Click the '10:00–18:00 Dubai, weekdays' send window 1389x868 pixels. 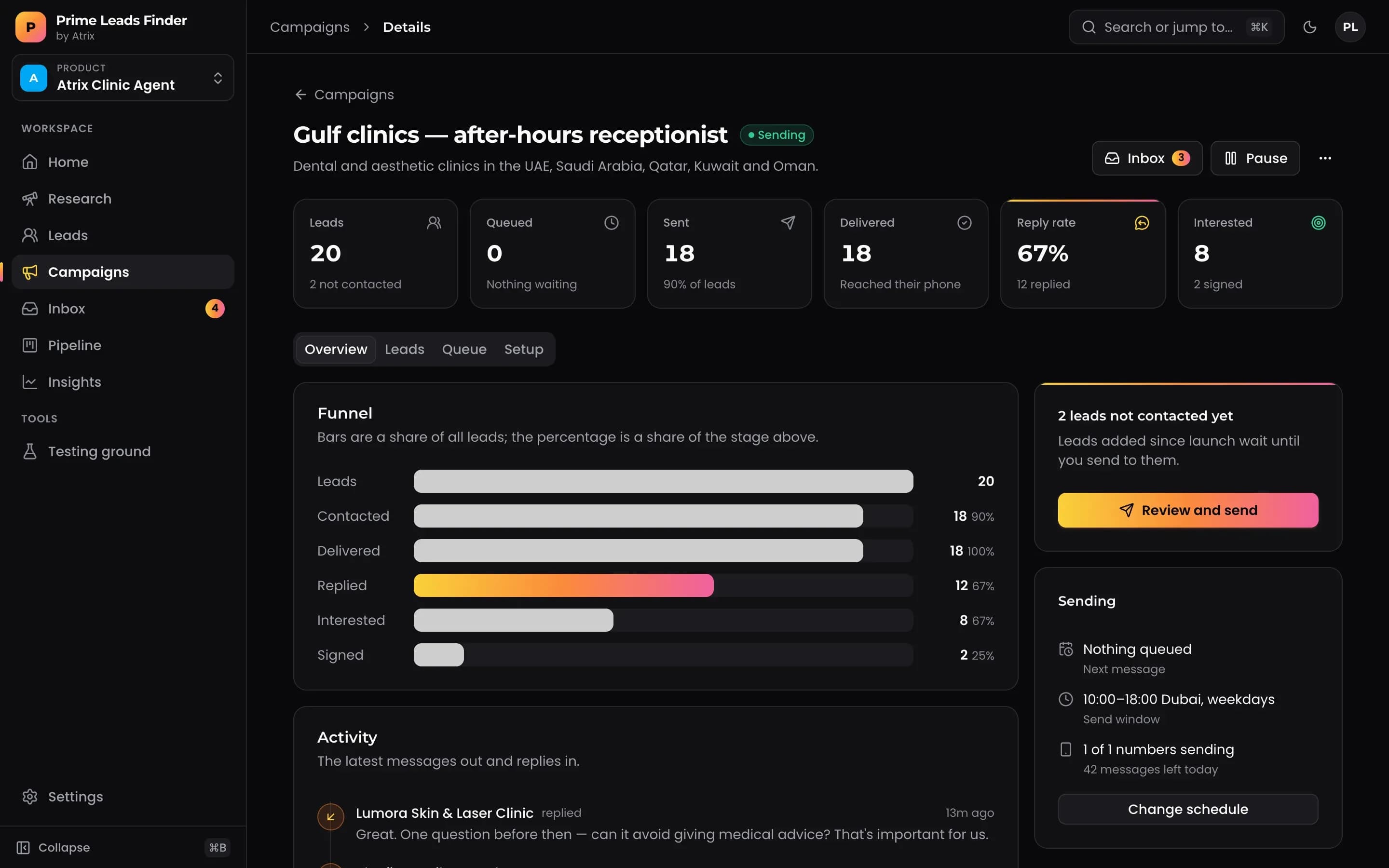[x=1178, y=699]
